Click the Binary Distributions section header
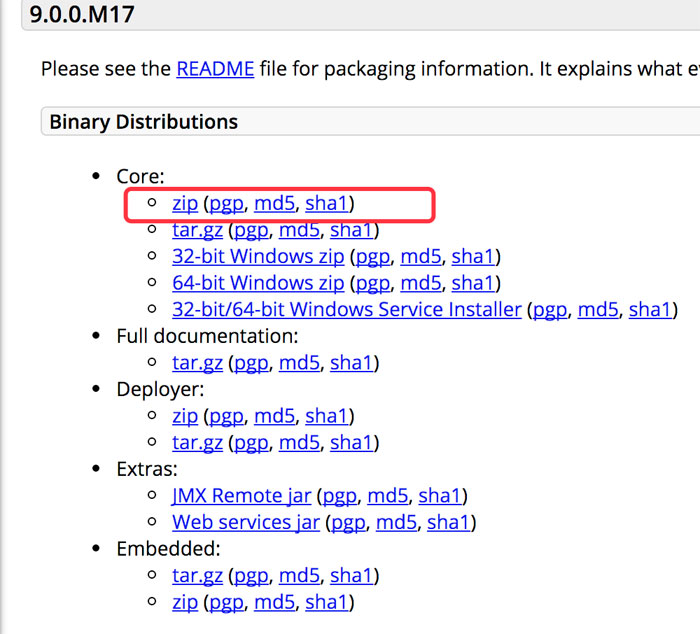This screenshot has width=700, height=634. (x=144, y=122)
